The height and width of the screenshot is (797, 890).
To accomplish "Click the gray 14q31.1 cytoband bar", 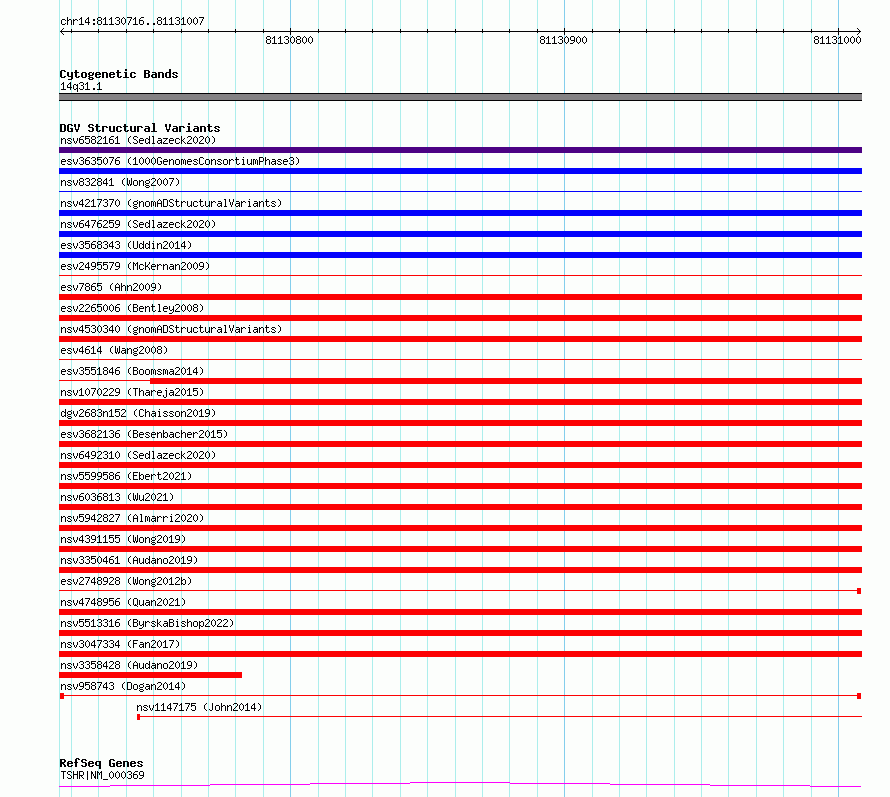I will (x=460, y=97).
